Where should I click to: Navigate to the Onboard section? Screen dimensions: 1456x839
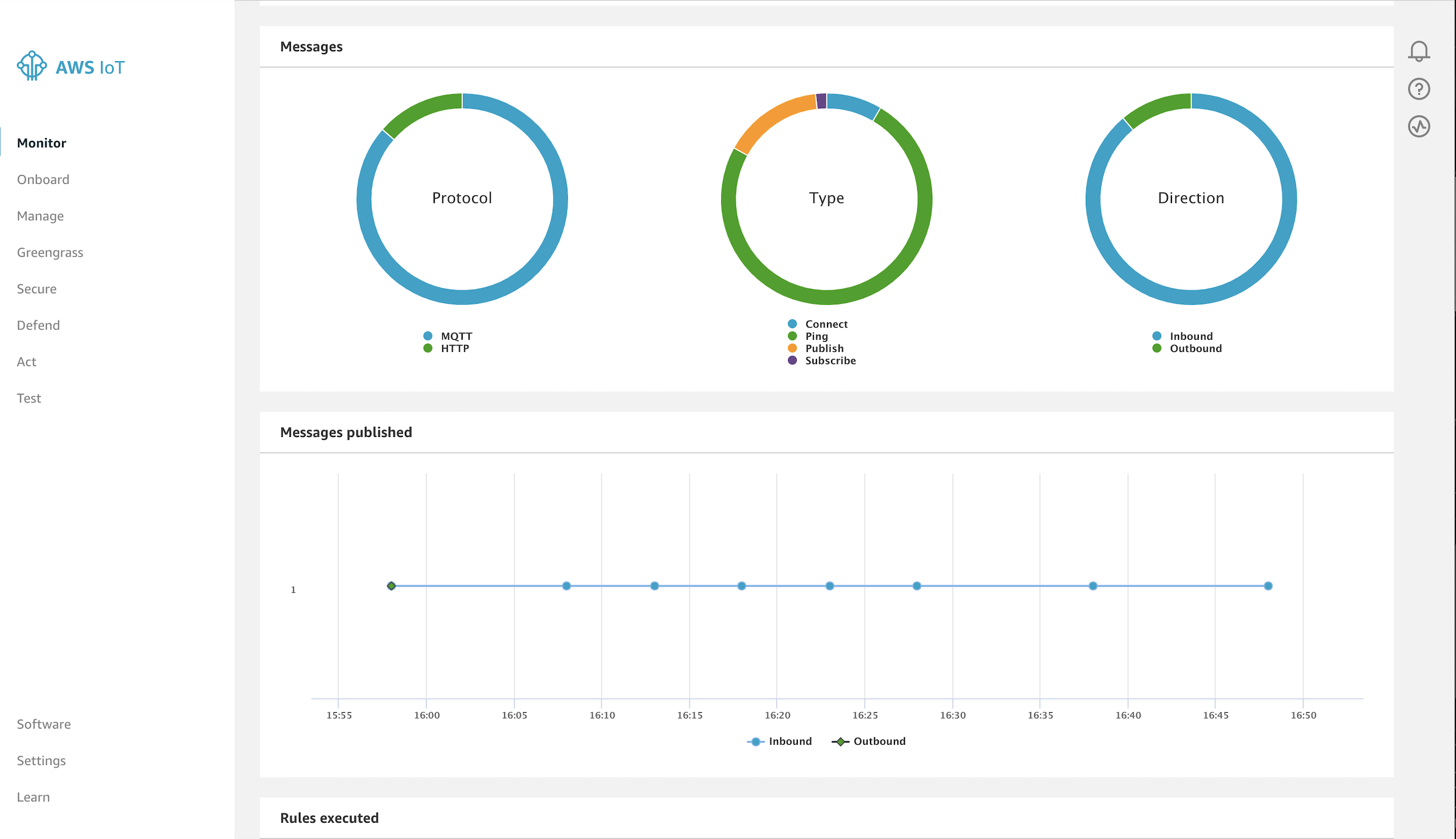pyautogui.click(x=43, y=179)
